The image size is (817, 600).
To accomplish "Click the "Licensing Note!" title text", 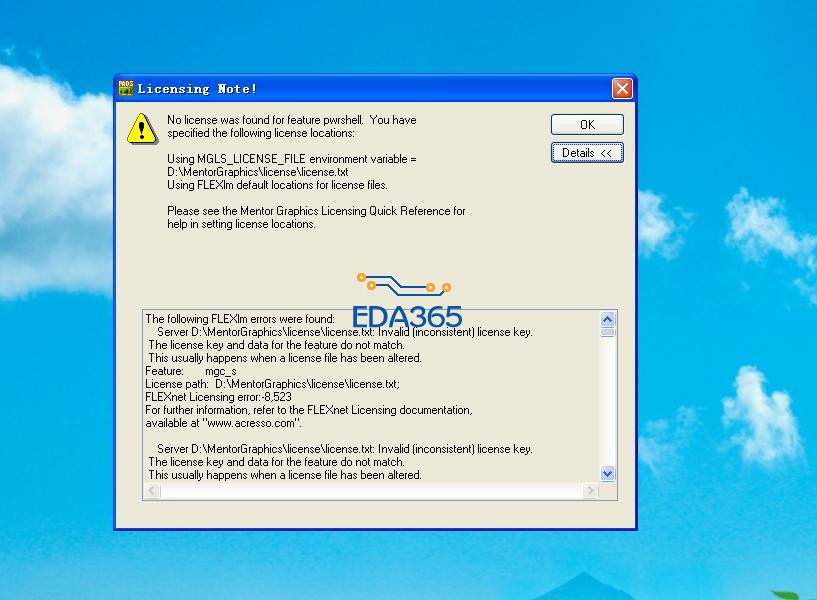I will coord(197,89).
